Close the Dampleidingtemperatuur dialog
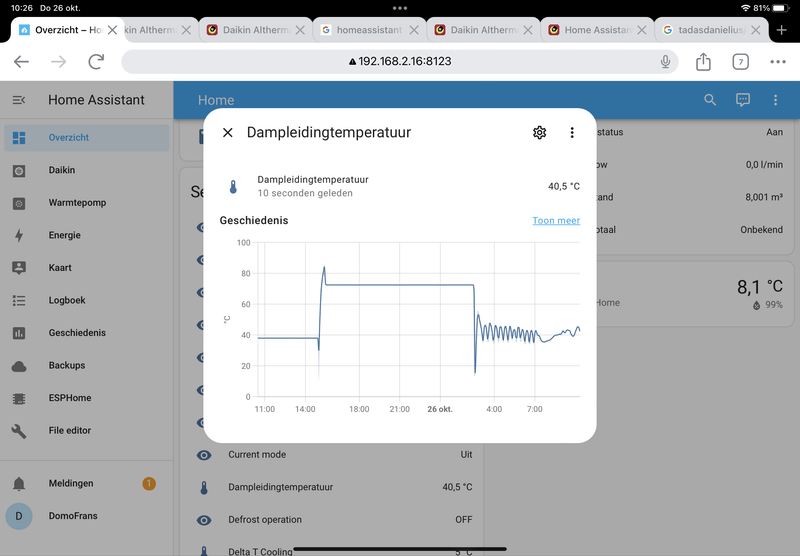Viewport: 800px width, 556px height. pos(228,133)
